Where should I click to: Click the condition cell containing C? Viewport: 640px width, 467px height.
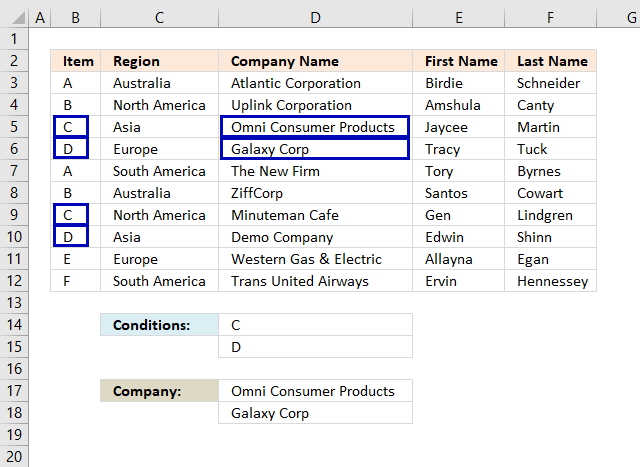coord(315,325)
